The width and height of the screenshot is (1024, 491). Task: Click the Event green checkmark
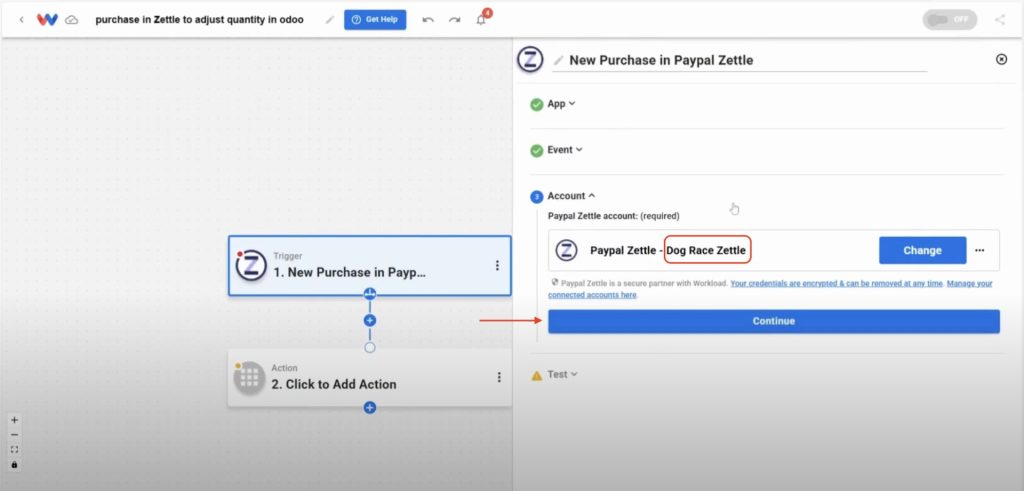coord(537,151)
